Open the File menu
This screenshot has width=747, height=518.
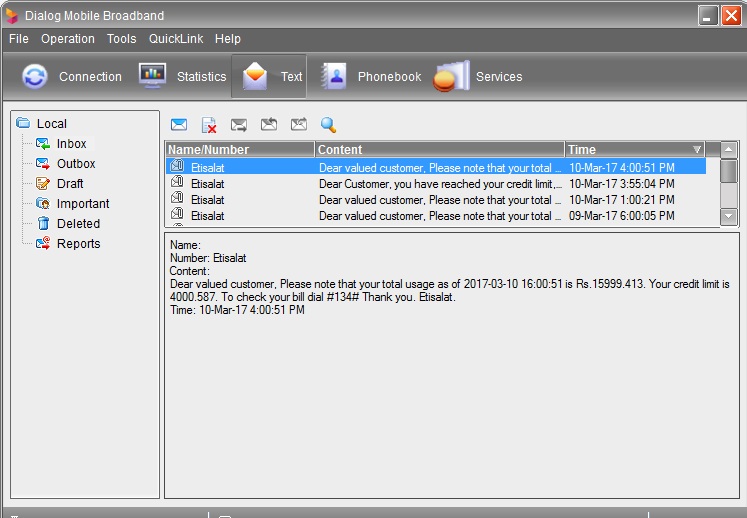coord(19,39)
